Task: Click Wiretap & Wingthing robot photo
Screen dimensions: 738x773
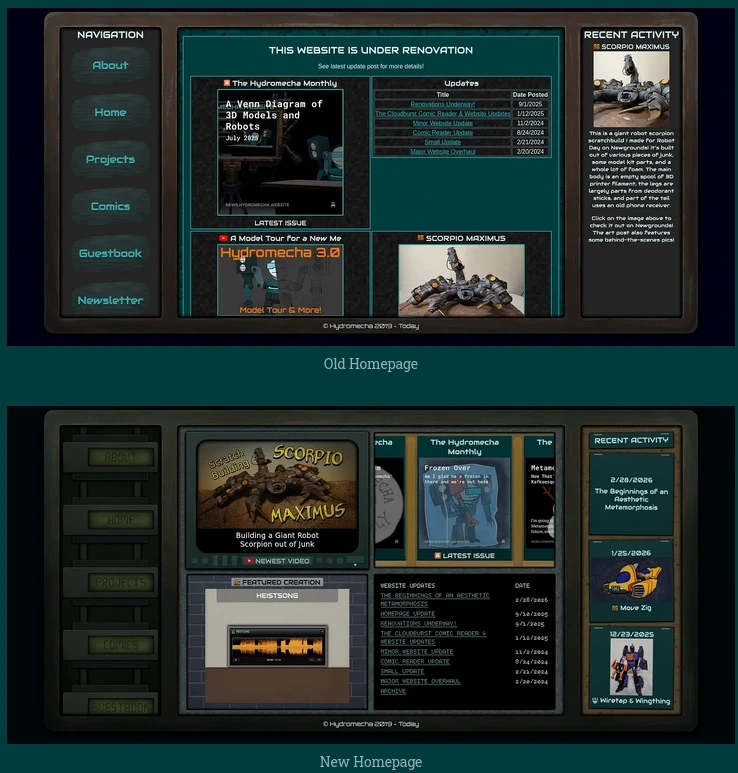Action: coord(631,667)
